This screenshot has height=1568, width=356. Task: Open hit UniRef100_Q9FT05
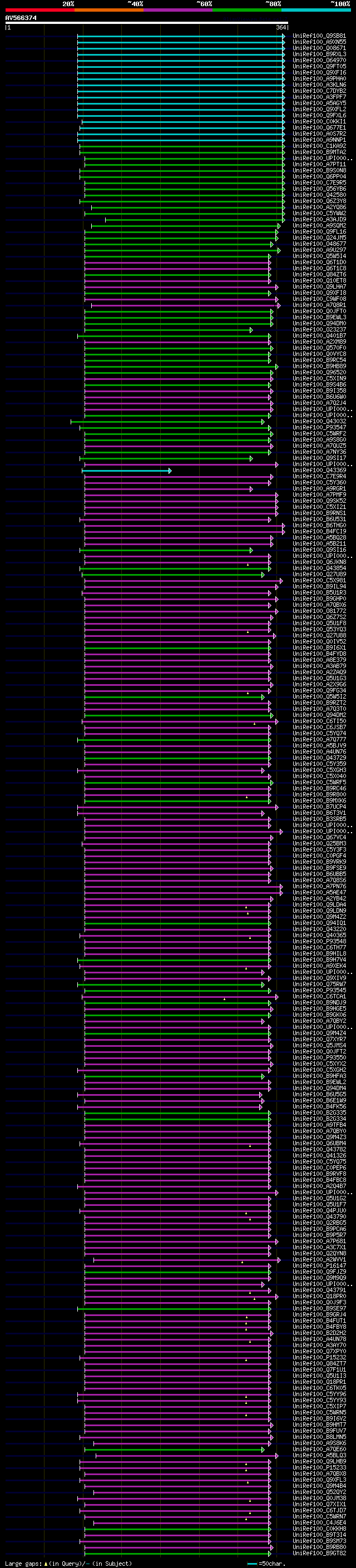tap(319, 67)
